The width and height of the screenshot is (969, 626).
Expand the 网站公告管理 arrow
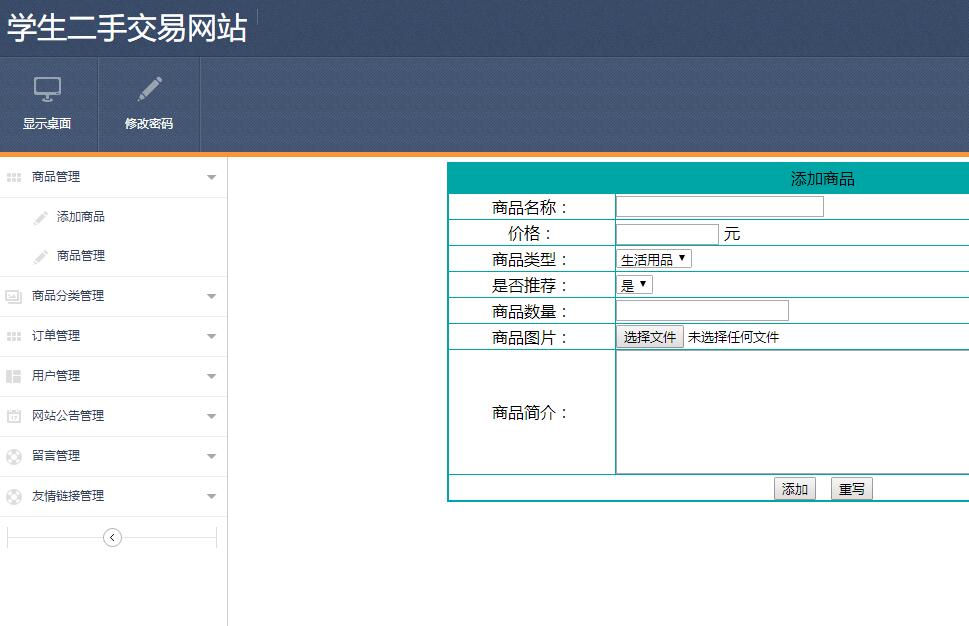coord(211,417)
